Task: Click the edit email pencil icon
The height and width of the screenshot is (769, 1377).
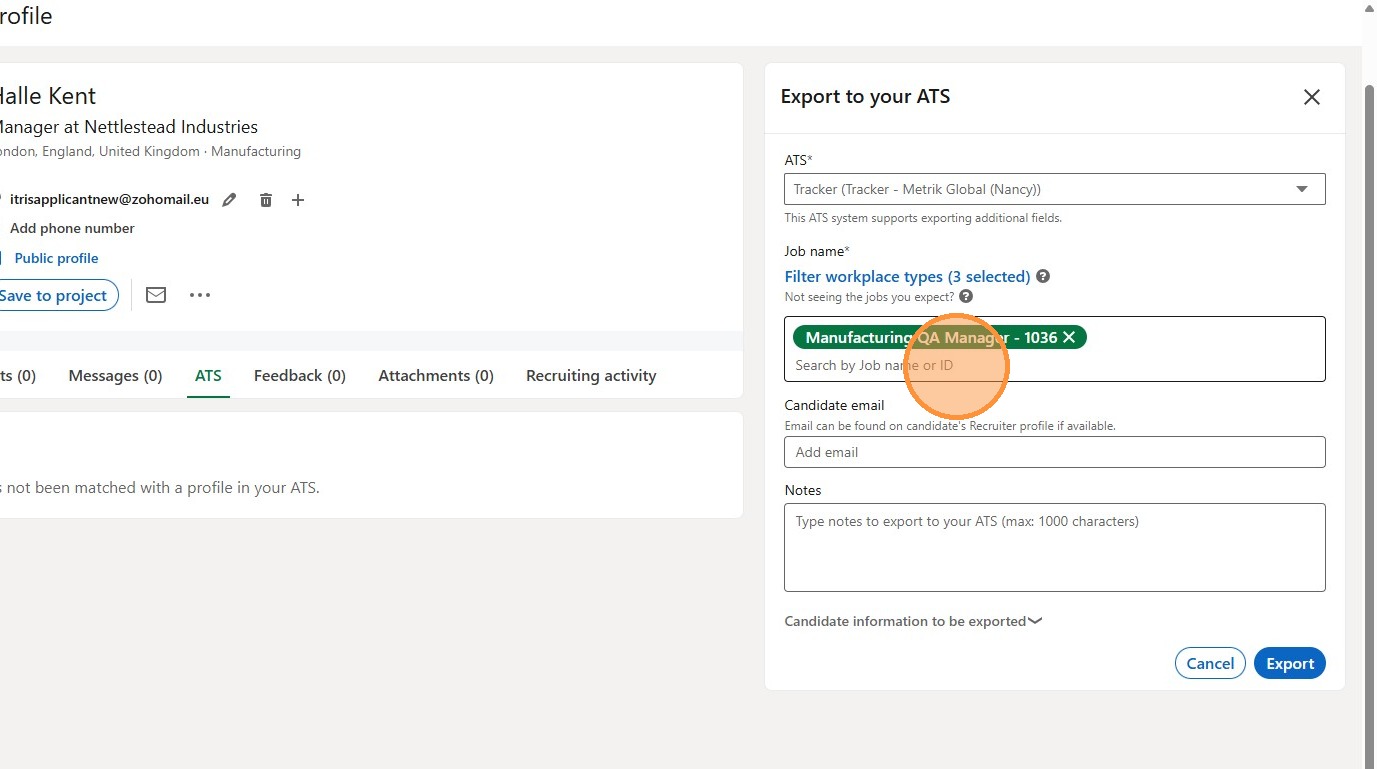Action: (229, 200)
